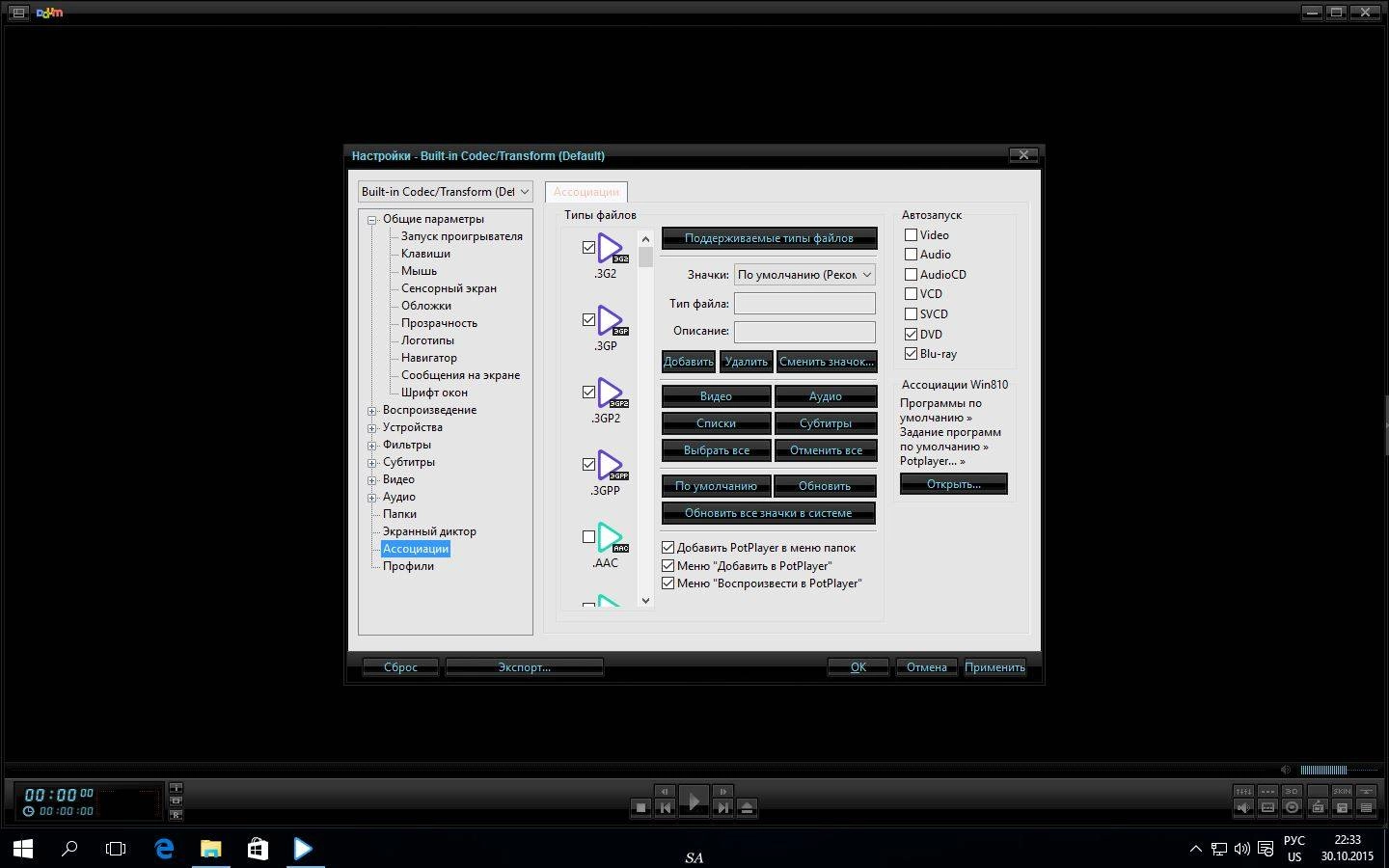Expand the Фильтры tree node

tap(371, 446)
